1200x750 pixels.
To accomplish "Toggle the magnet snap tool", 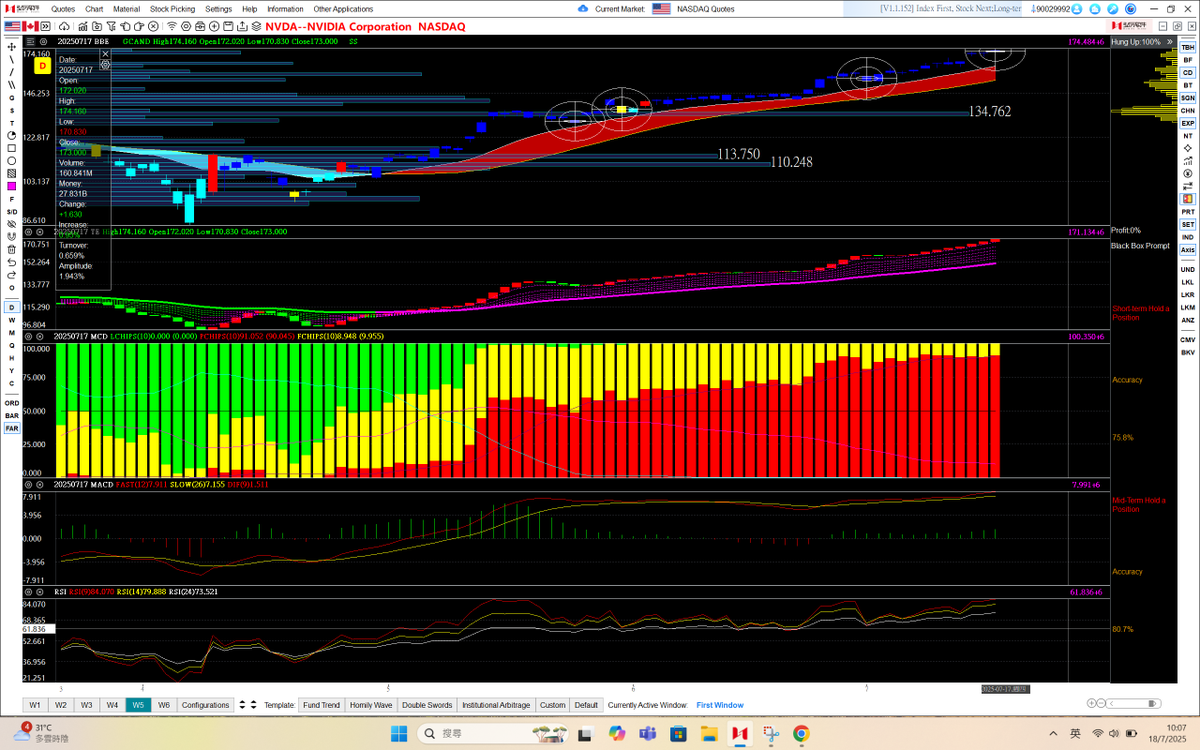I will tap(12, 236).
